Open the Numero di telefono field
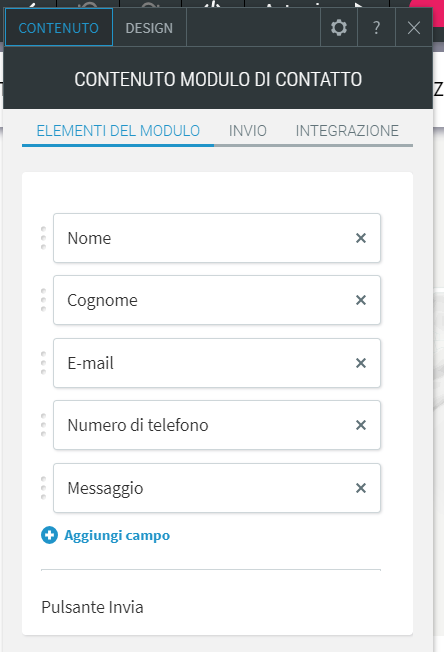 (217, 425)
